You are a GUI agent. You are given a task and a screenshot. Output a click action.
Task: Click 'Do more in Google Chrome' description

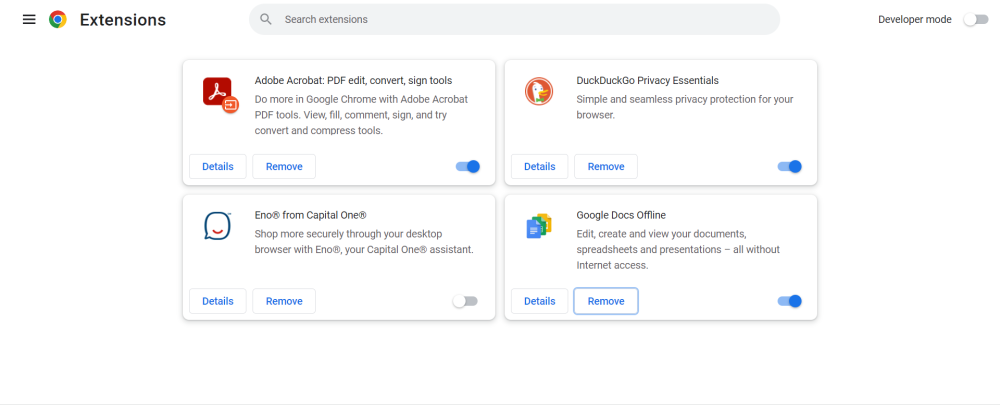361,115
